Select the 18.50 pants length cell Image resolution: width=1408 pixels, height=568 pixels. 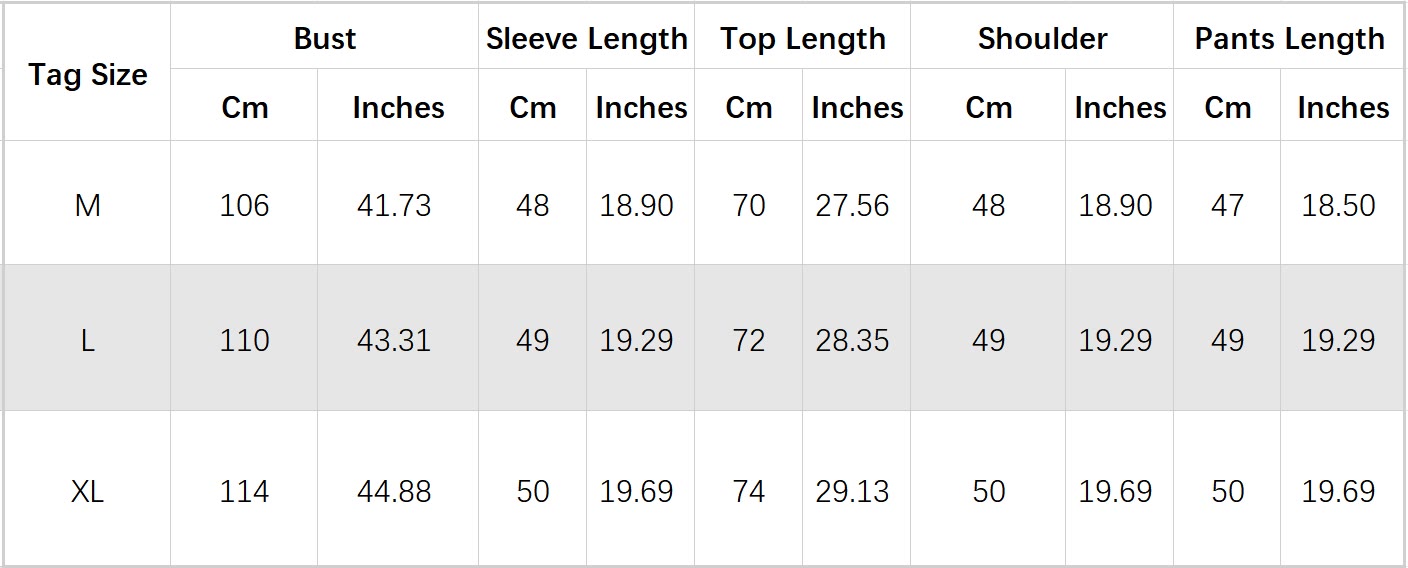pos(1338,205)
